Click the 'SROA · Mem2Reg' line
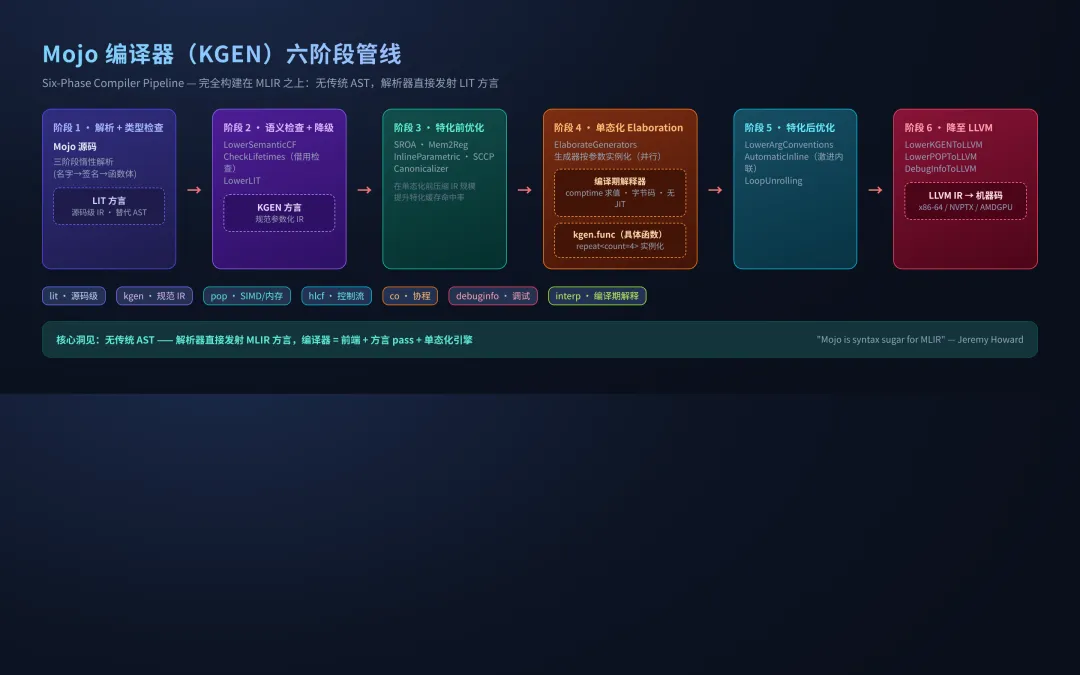This screenshot has width=1080, height=675. tap(430, 145)
